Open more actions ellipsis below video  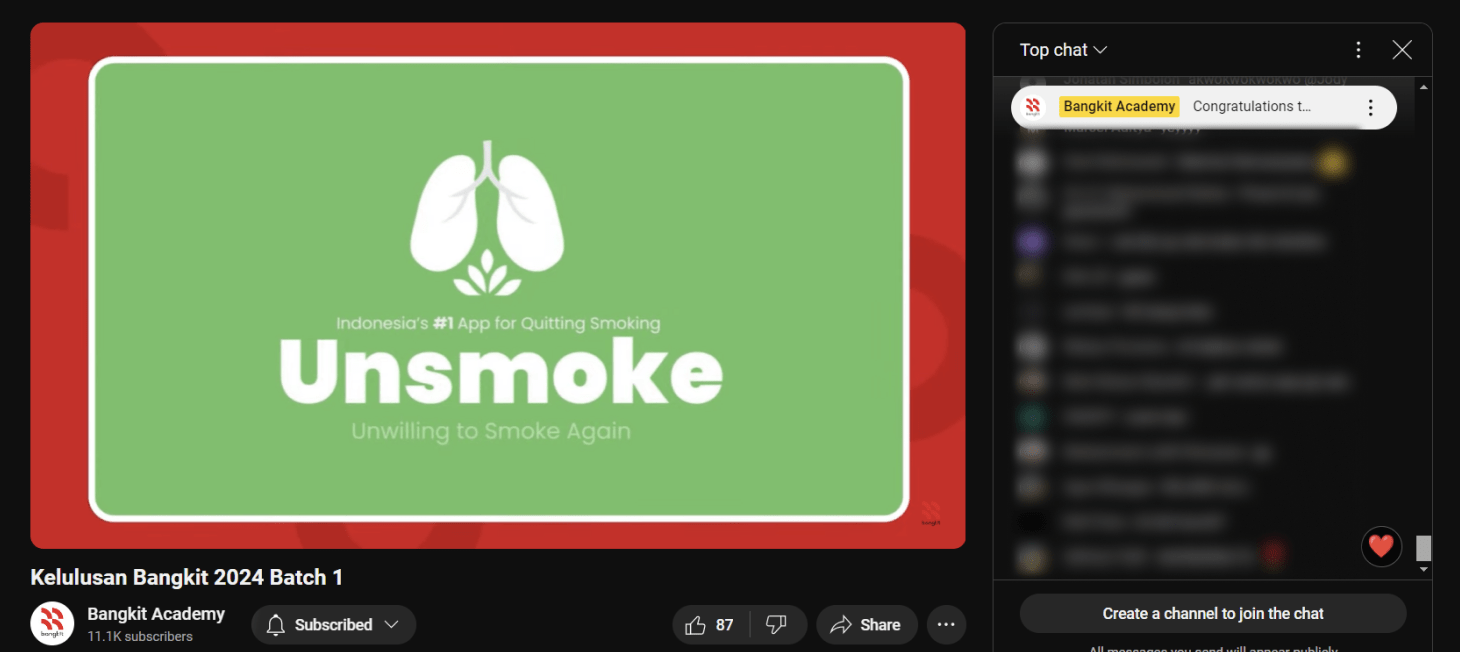click(946, 625)
